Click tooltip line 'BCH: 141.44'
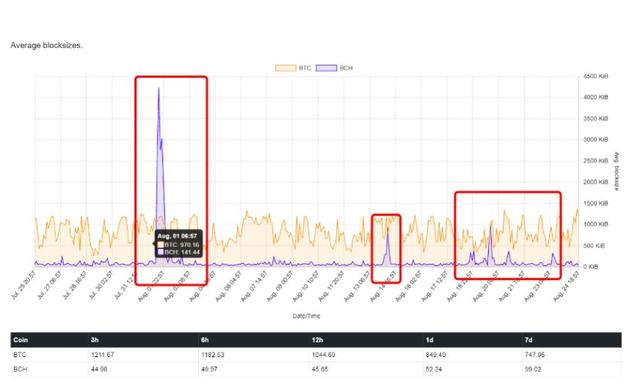The width and height of the screenshot is (640, 388). pyautogui.click(x=179, y=252)
